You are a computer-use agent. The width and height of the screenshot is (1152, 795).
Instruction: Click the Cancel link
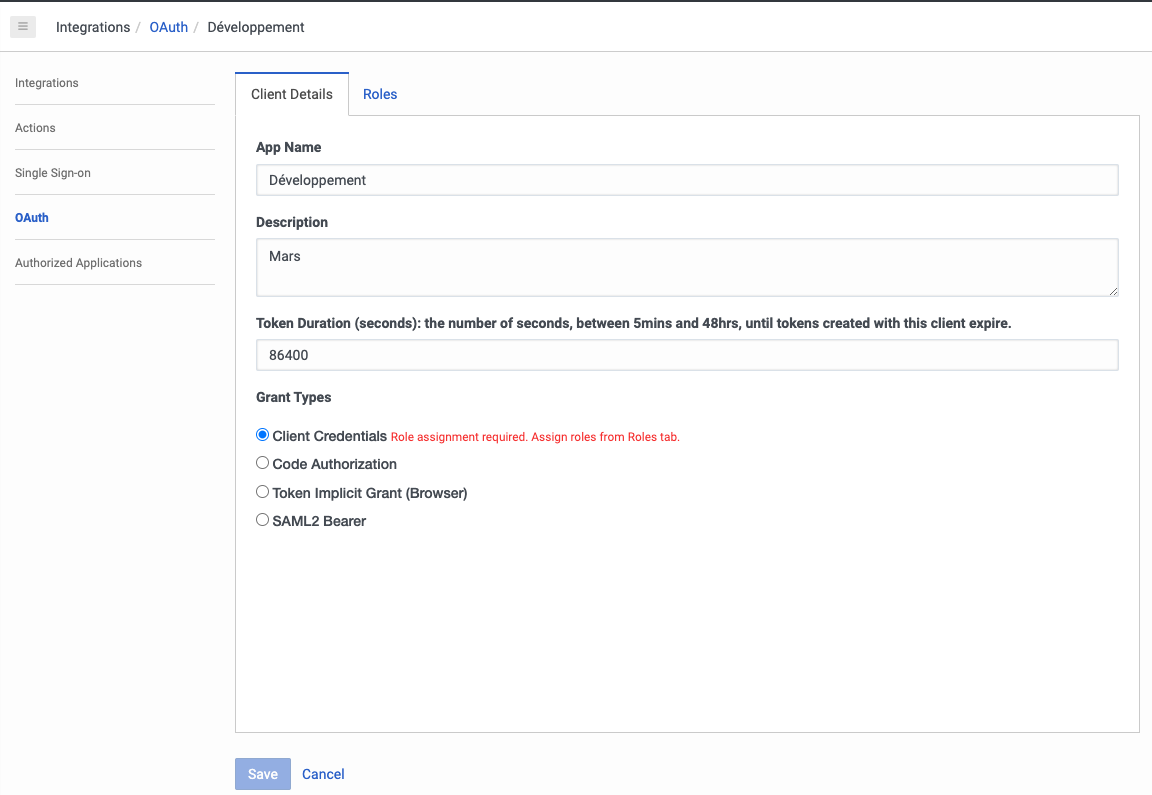pos(323,774)
